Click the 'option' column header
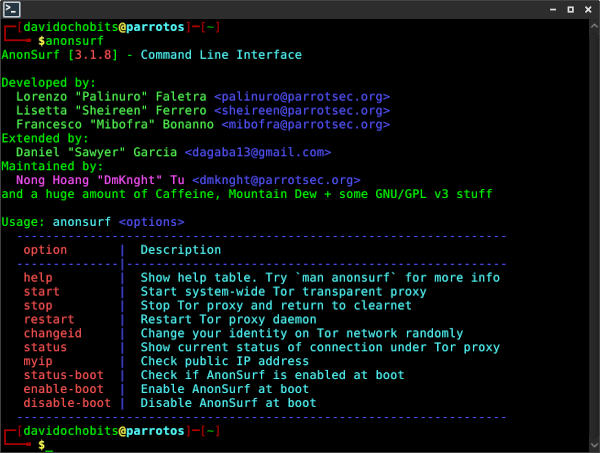600x453 pixels. pos(45,250)
